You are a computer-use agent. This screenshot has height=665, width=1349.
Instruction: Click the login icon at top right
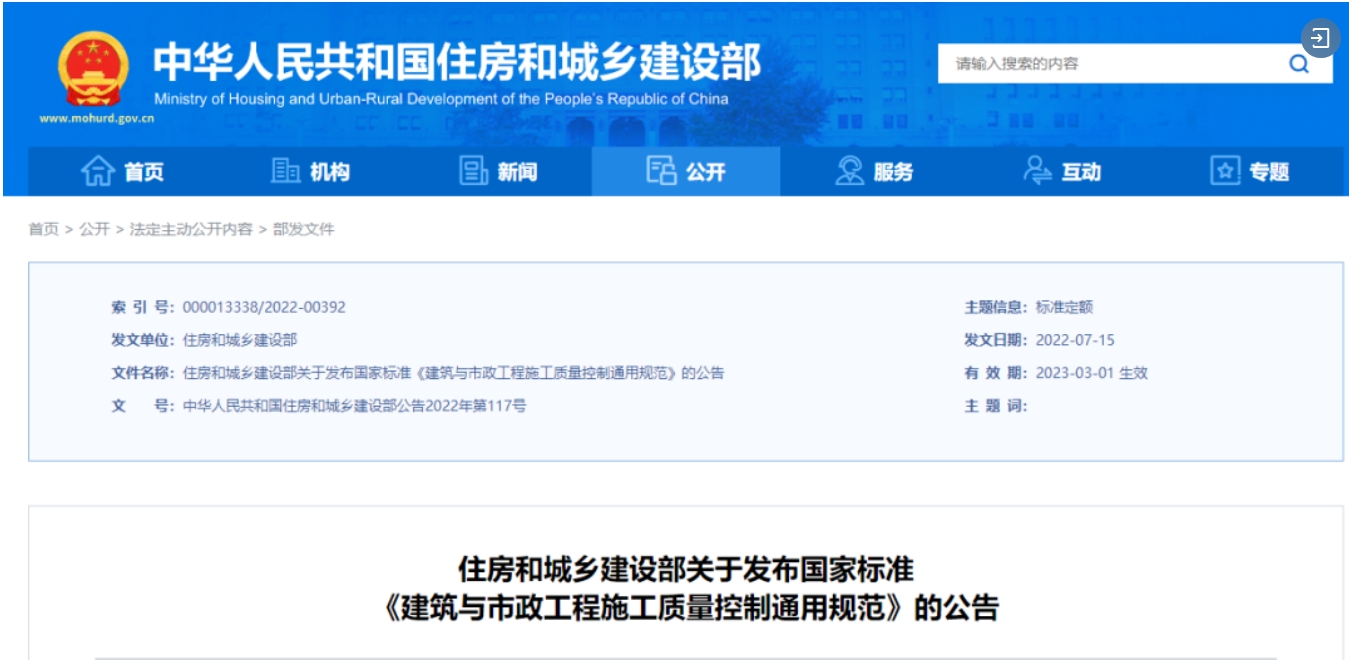click(1320, 39)
